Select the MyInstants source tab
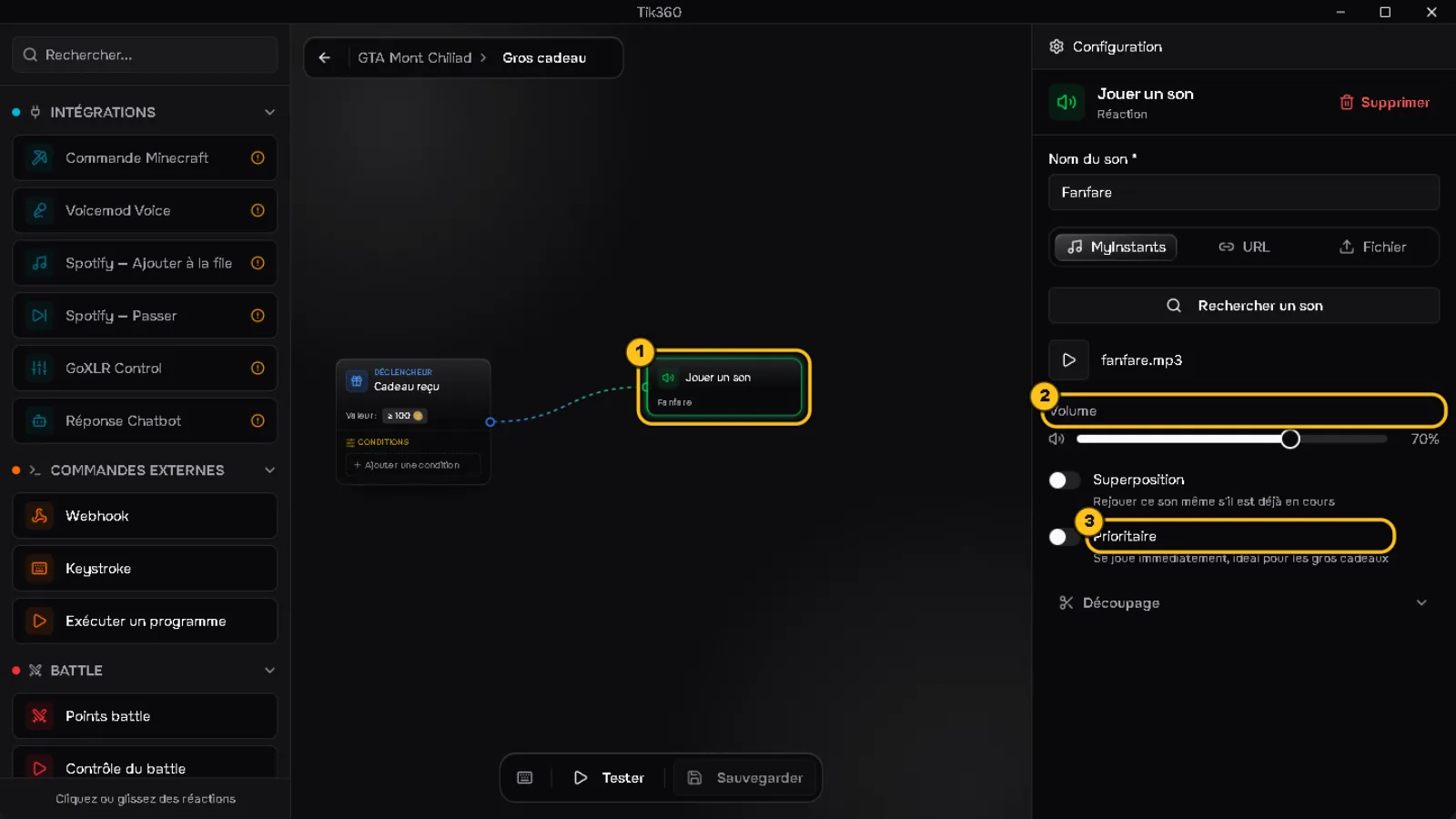This screenshot has height=819, width=1456. pos(1116,247)
